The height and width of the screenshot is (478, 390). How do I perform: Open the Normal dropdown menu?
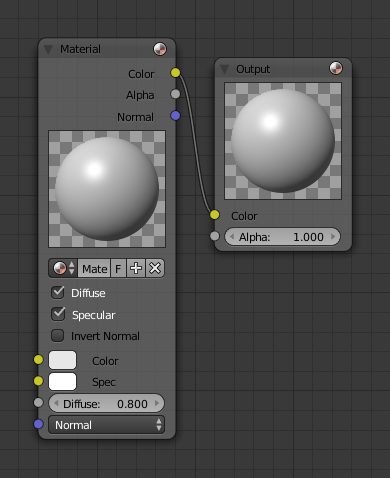[107, 425]
